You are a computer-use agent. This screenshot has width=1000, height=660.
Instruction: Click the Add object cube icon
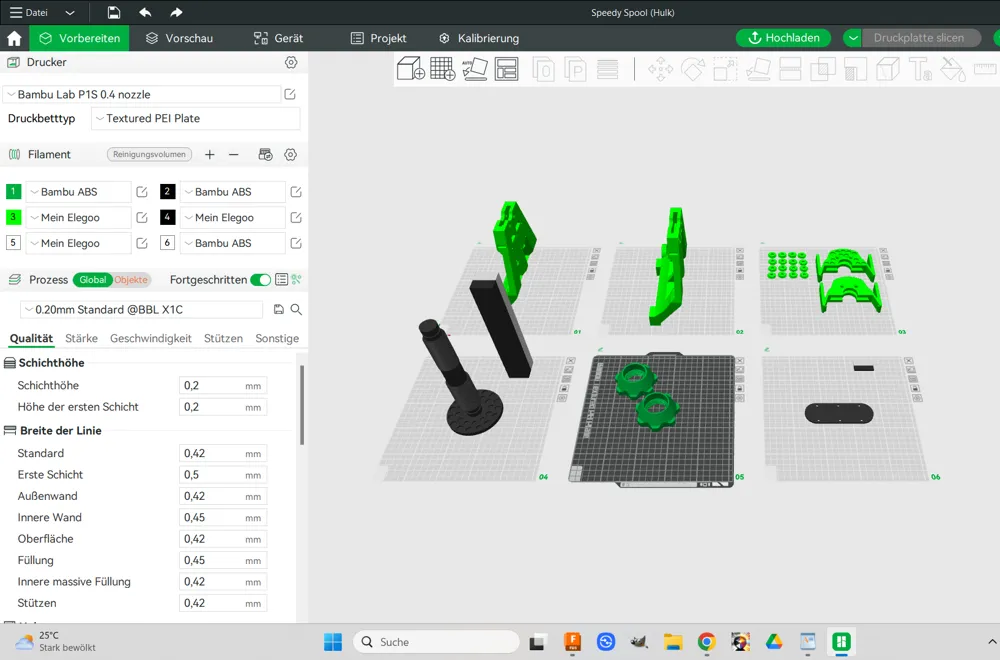coord(410,69)
